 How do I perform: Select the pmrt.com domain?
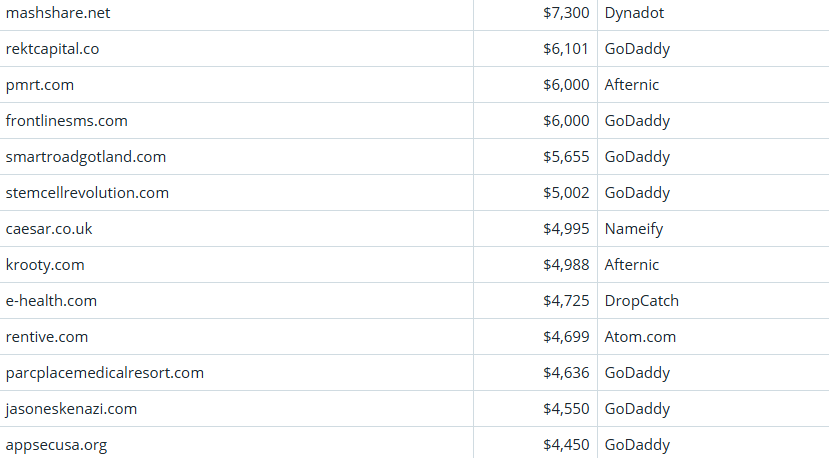tap(40, 85)
